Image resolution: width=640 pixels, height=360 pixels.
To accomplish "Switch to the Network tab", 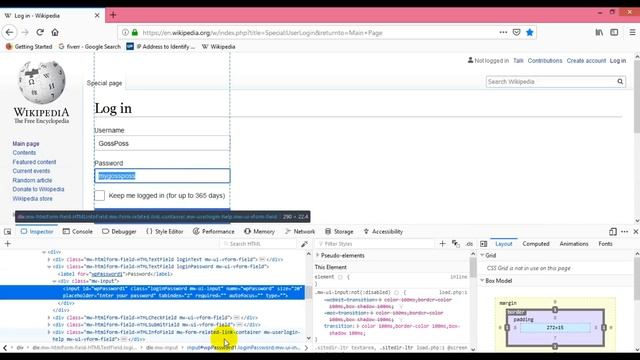I will (300, 231).
